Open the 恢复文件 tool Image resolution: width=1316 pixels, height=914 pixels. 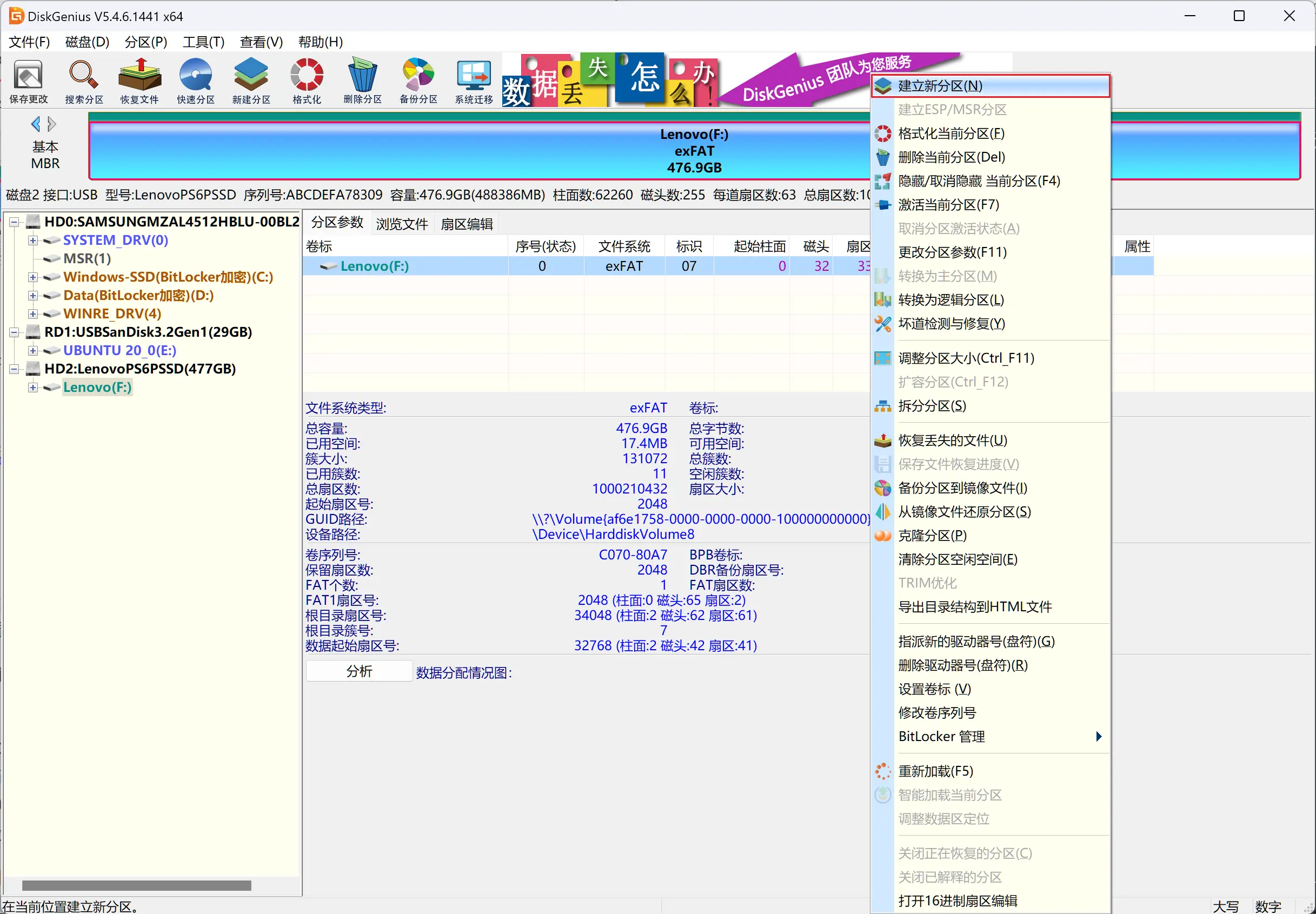[x=139, y=81]
